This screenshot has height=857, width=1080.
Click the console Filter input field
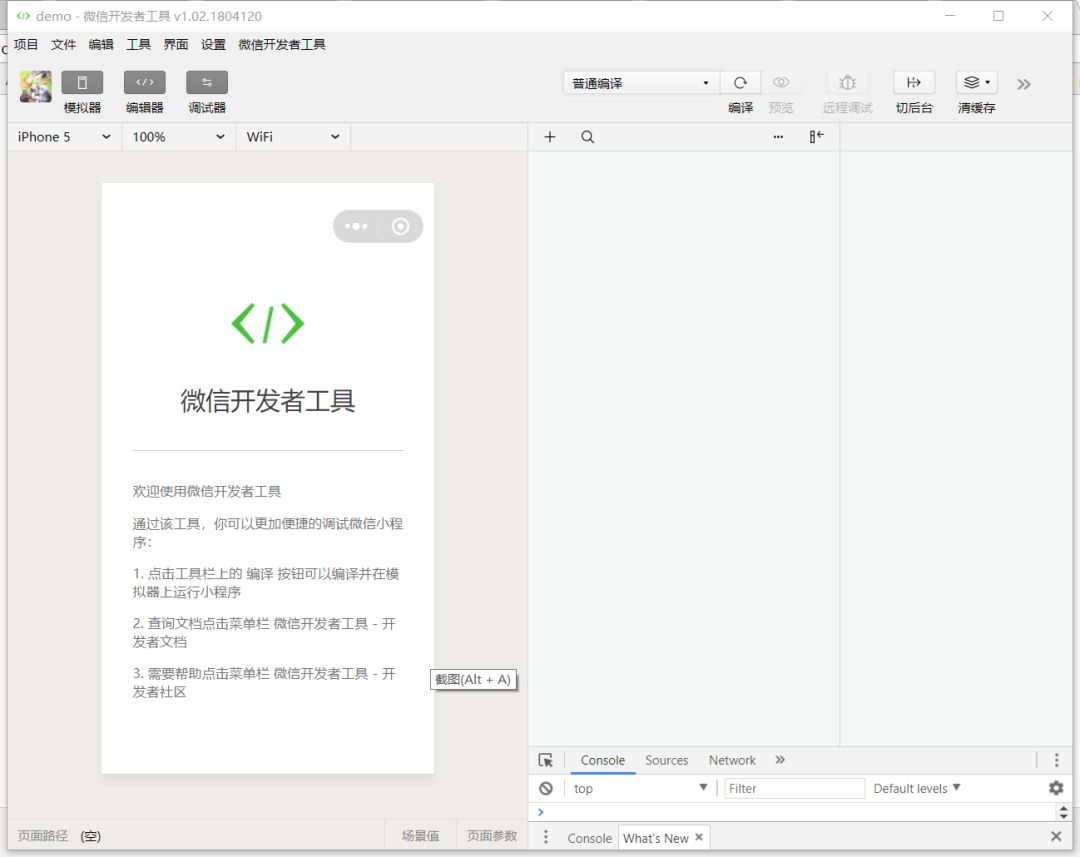click(794, 789)
